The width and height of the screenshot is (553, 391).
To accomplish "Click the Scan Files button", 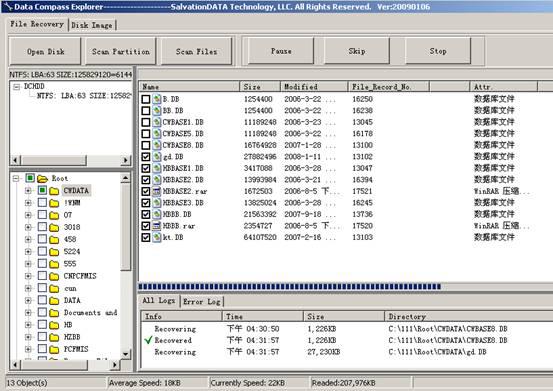I will pyautogui.click(x=196, y=51).
